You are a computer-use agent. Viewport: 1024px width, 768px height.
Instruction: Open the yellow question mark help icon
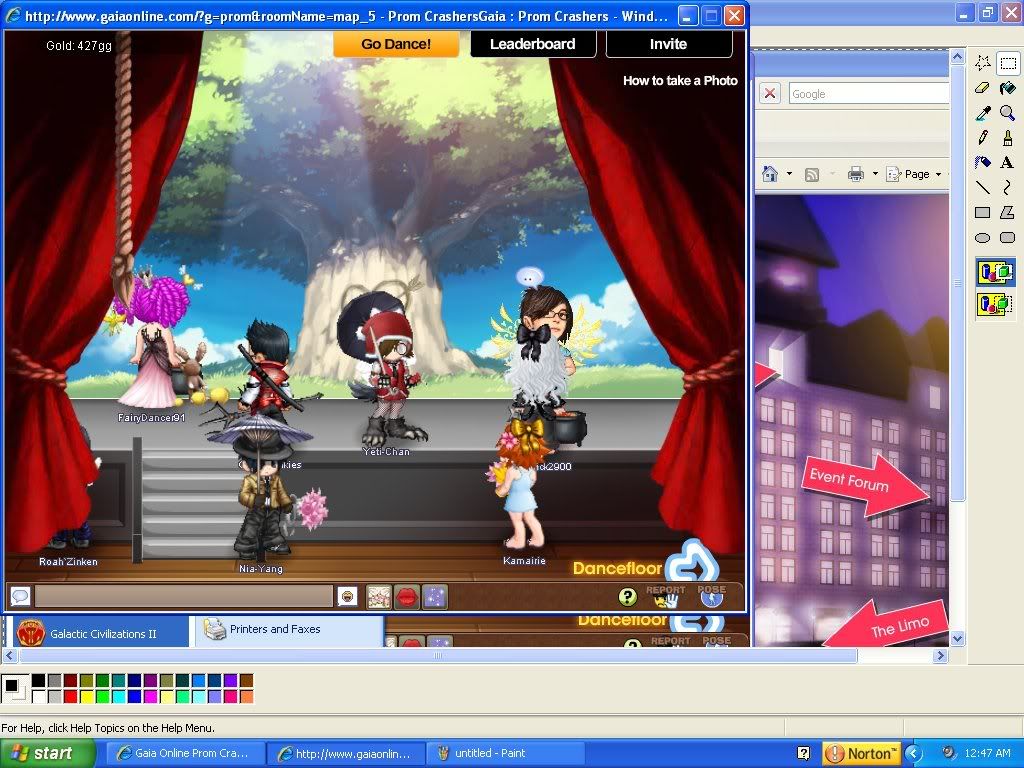pos(628,596)
